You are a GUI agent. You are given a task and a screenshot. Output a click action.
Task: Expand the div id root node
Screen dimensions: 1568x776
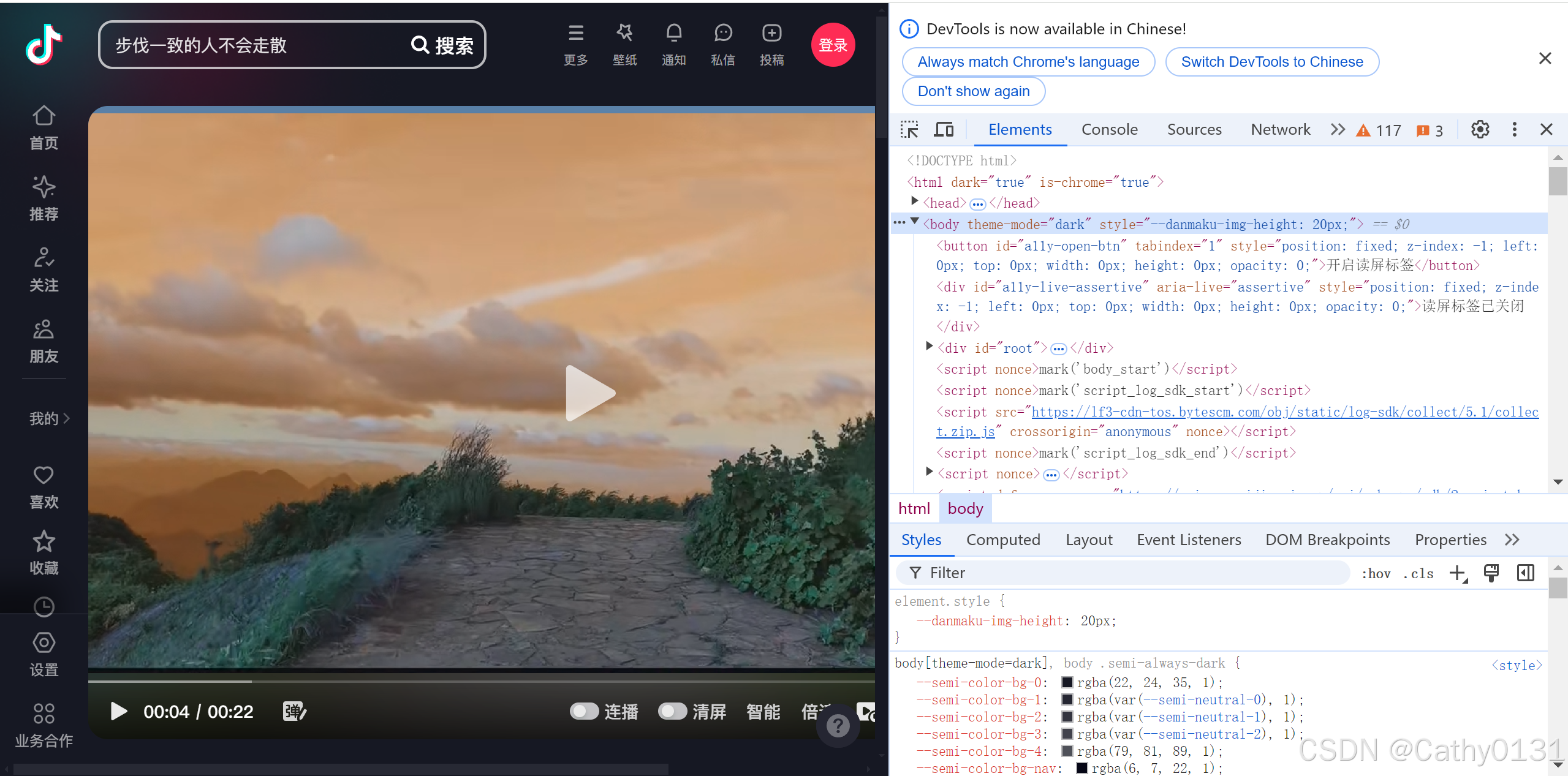[x=930, y=347]
